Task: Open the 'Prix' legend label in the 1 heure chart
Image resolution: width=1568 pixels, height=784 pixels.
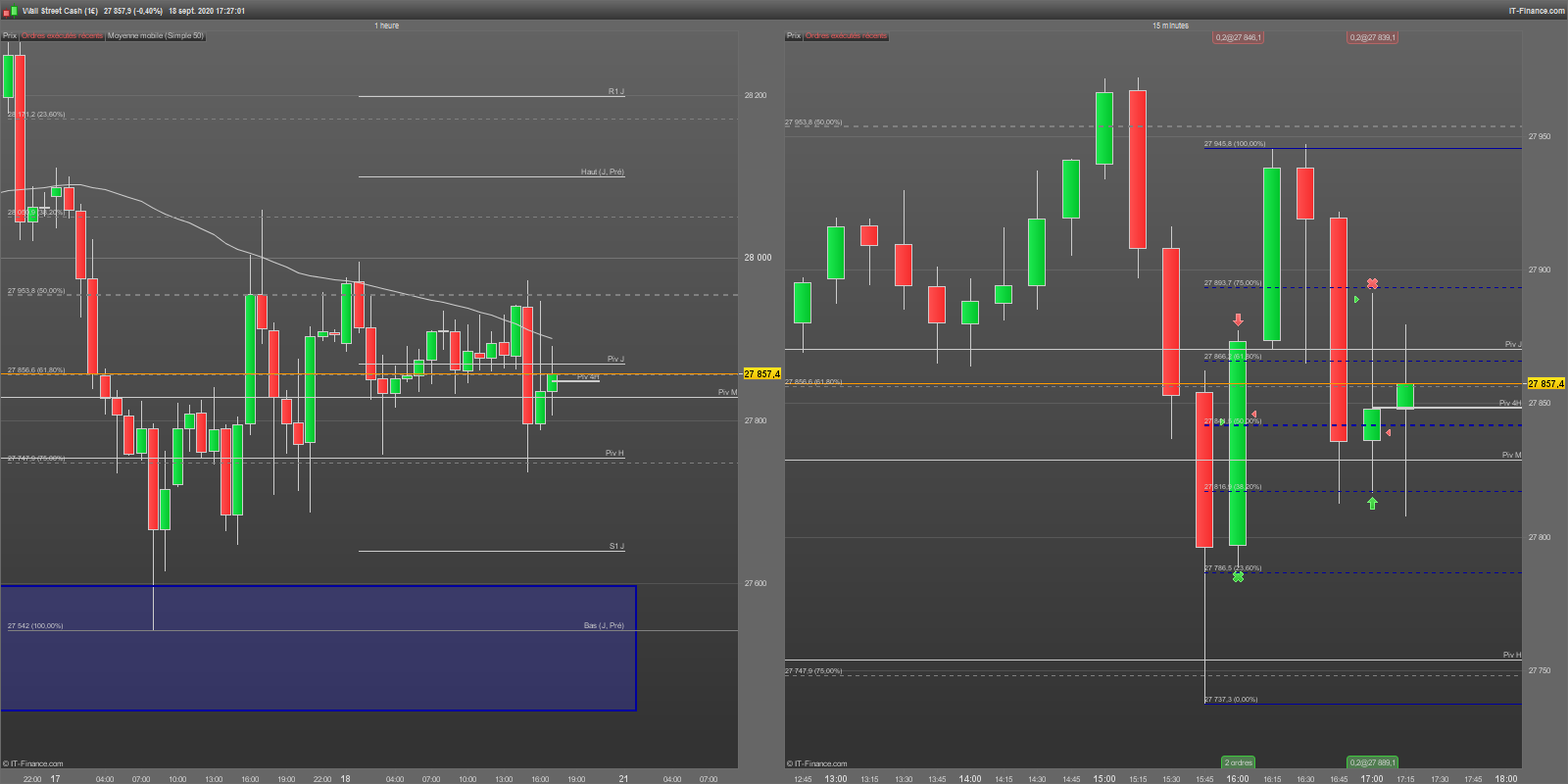Action: (10, 36)
